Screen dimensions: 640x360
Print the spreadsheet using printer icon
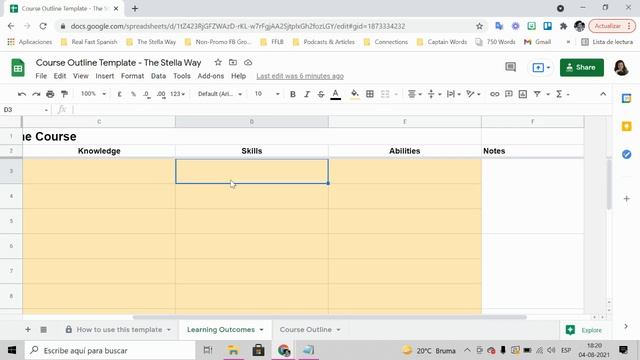point(50,94)
